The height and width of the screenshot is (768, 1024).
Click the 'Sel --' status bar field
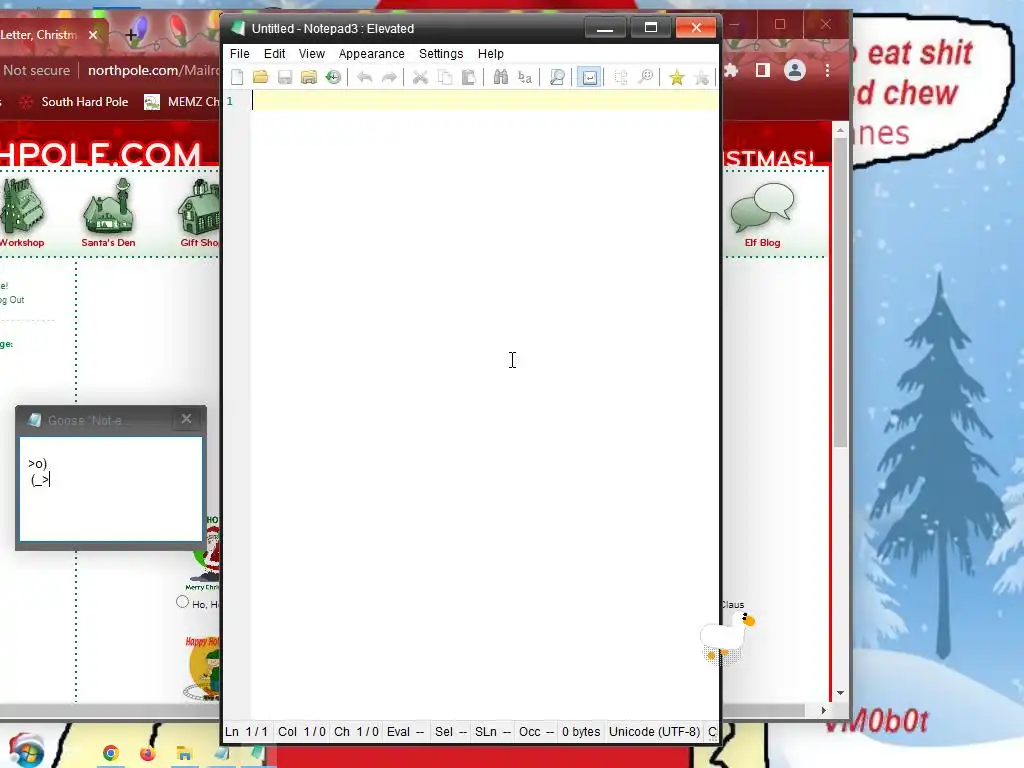pos(451,731)
